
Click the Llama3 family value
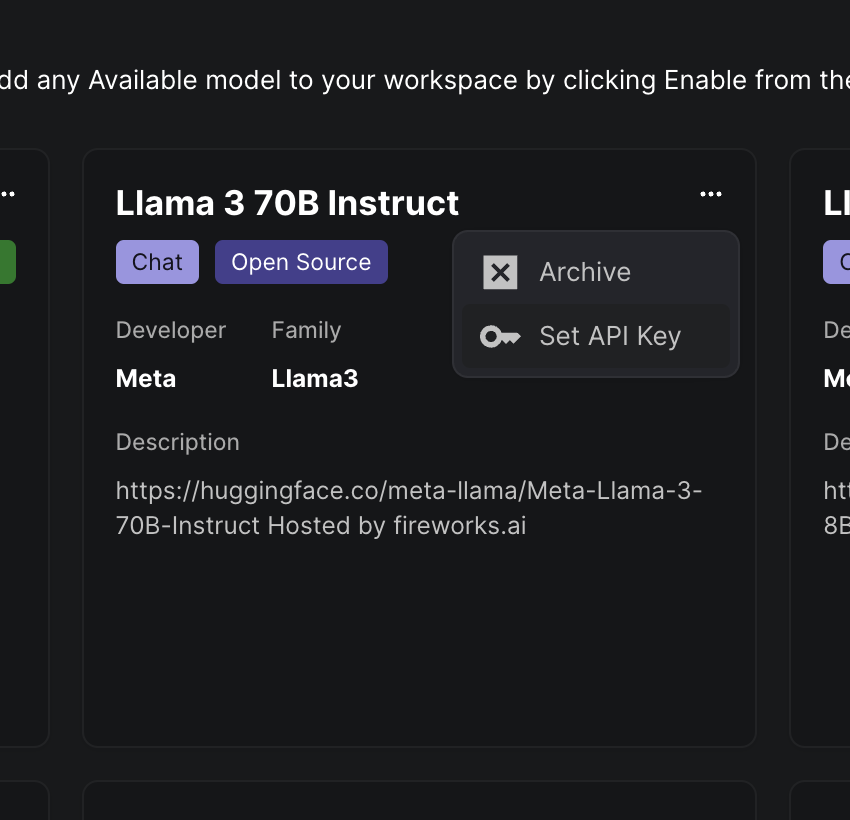(314, 379)
